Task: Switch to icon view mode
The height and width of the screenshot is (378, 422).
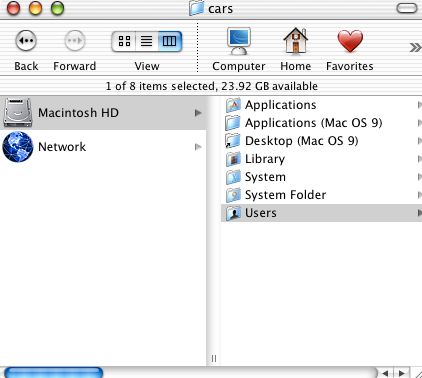Action: (124, 41)
